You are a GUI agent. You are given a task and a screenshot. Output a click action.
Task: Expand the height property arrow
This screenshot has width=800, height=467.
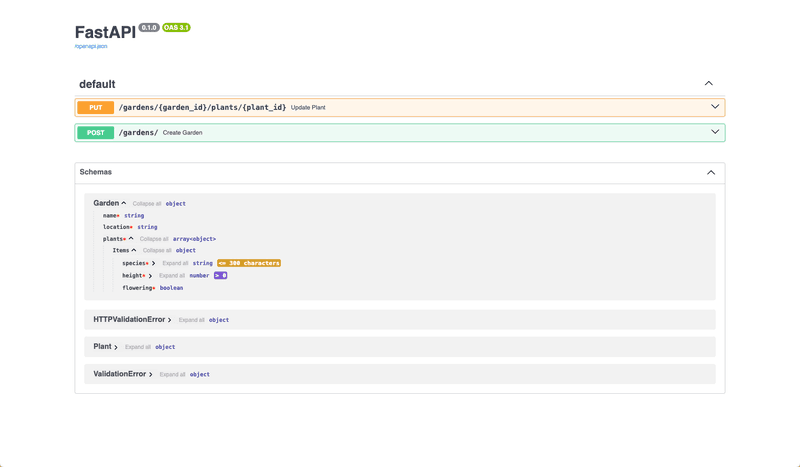[150, 276]
